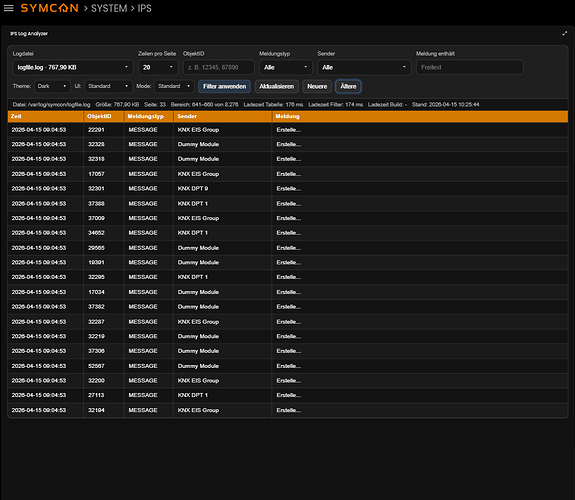The image size is (575, 500).
Task: Focus the ObjektID input field
Action: point(219,67)
